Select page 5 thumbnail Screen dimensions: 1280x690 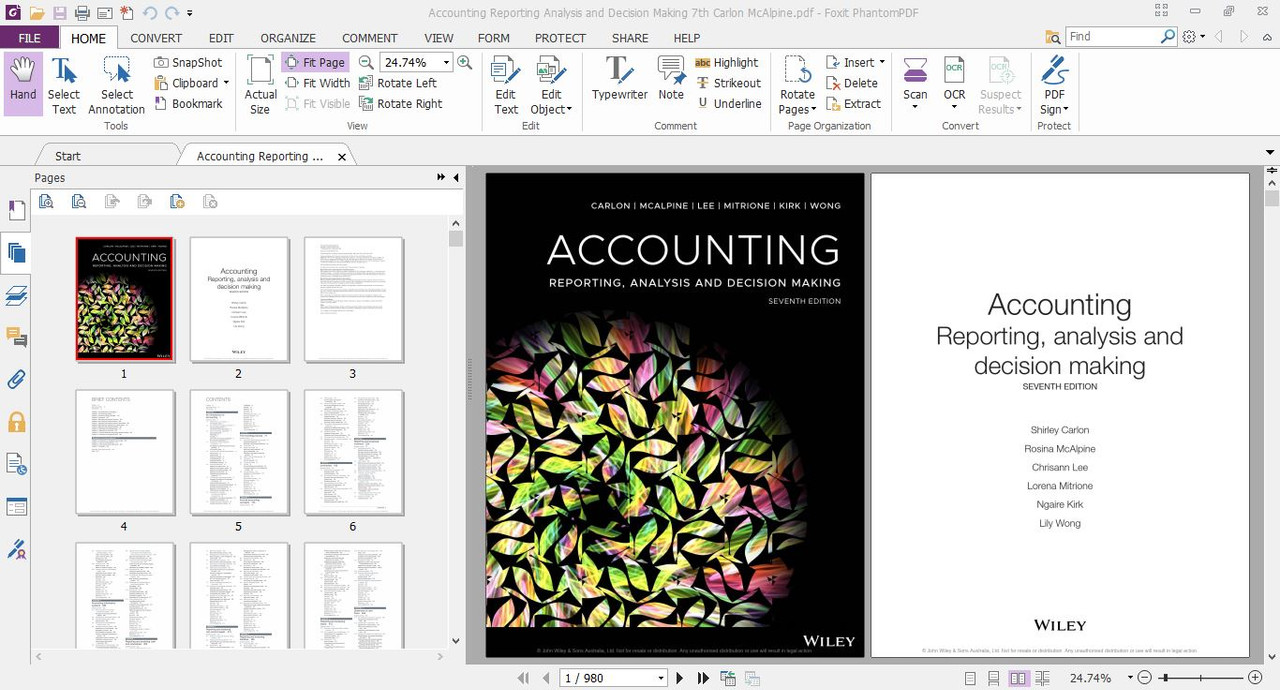pyautogui.click(x=239, y=453)
